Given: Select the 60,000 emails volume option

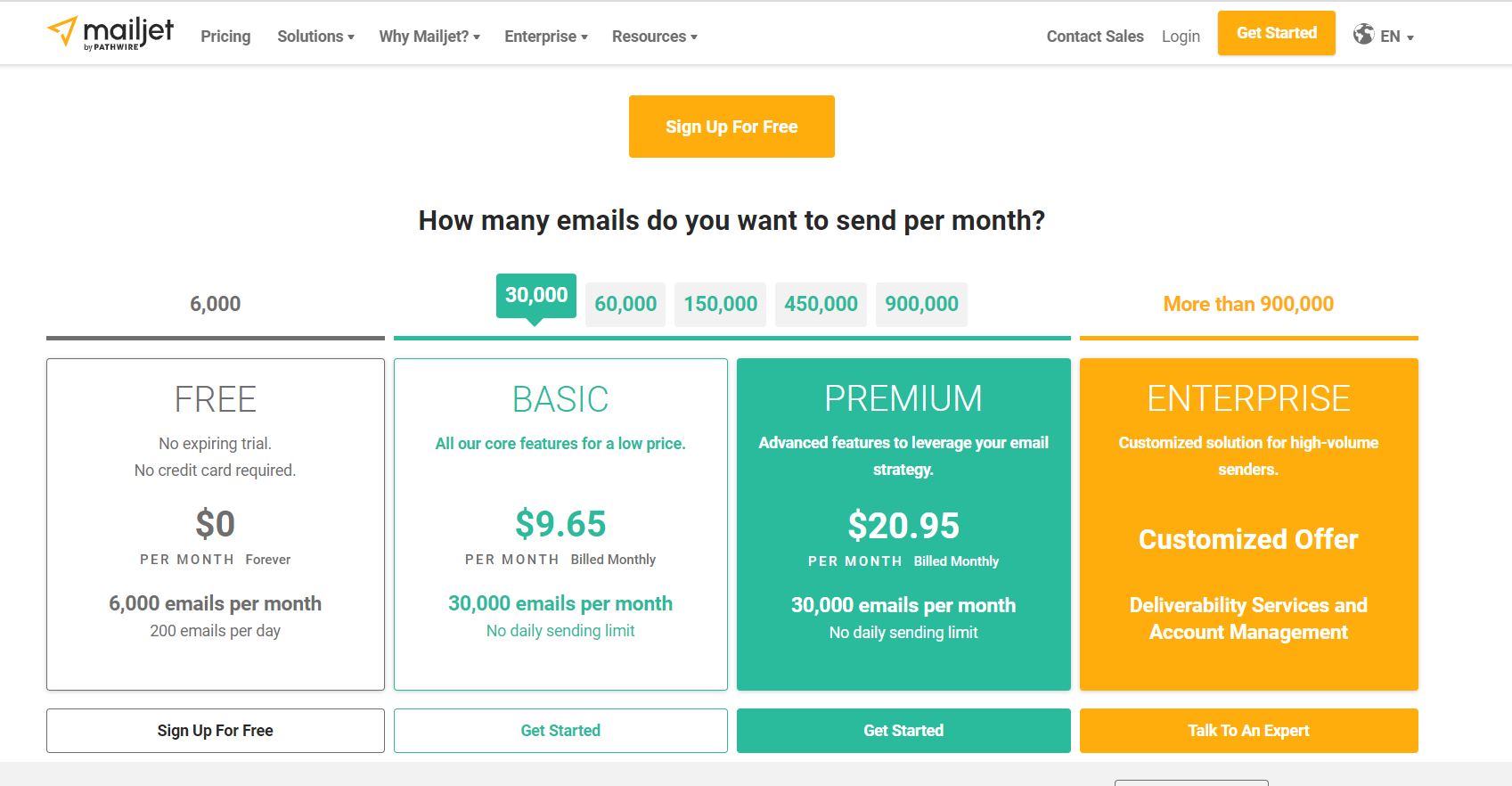Looking at the screenshot, I should (625, 305).
